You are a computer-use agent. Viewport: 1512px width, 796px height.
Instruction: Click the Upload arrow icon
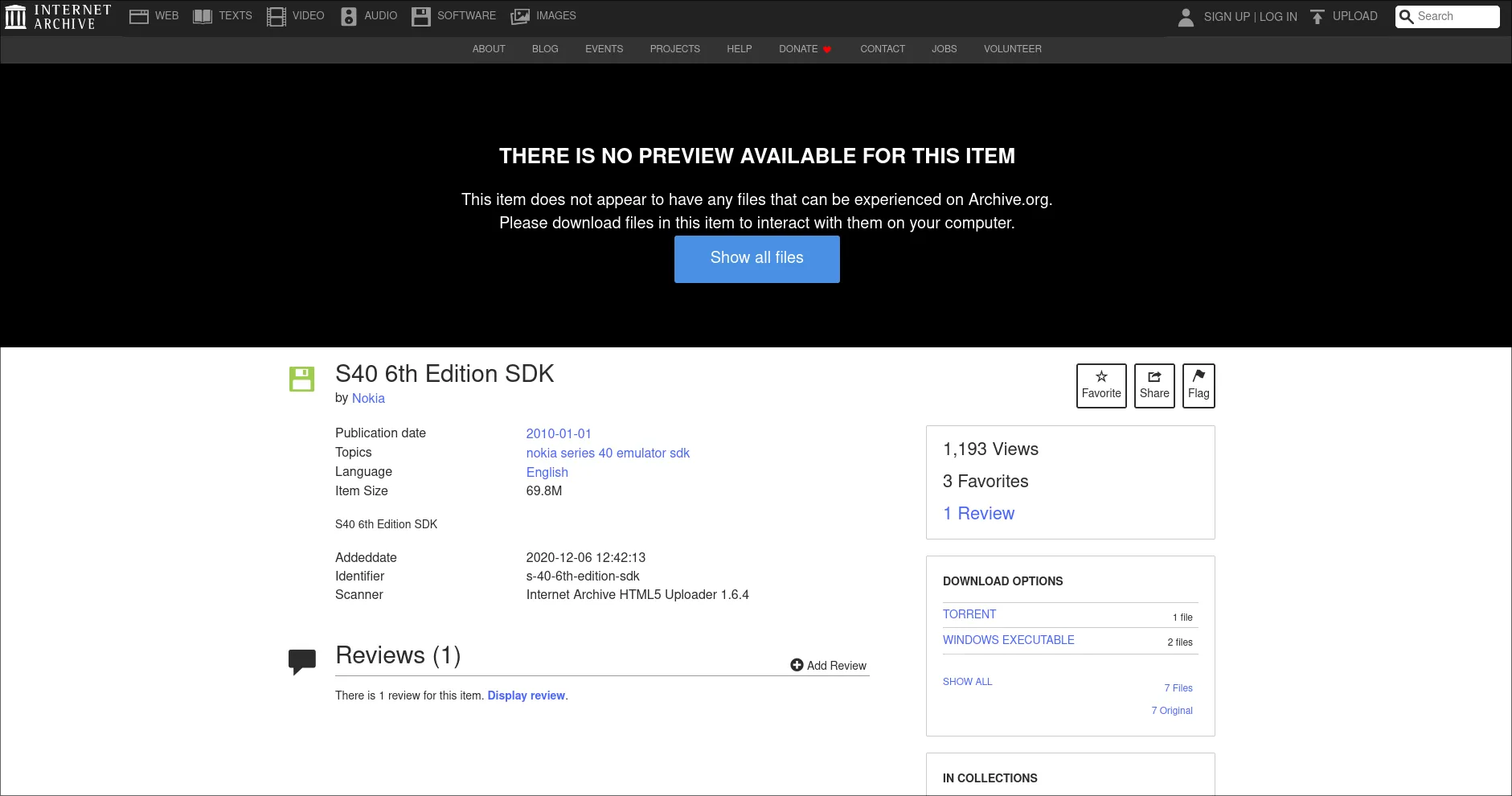click(1317, 17)
